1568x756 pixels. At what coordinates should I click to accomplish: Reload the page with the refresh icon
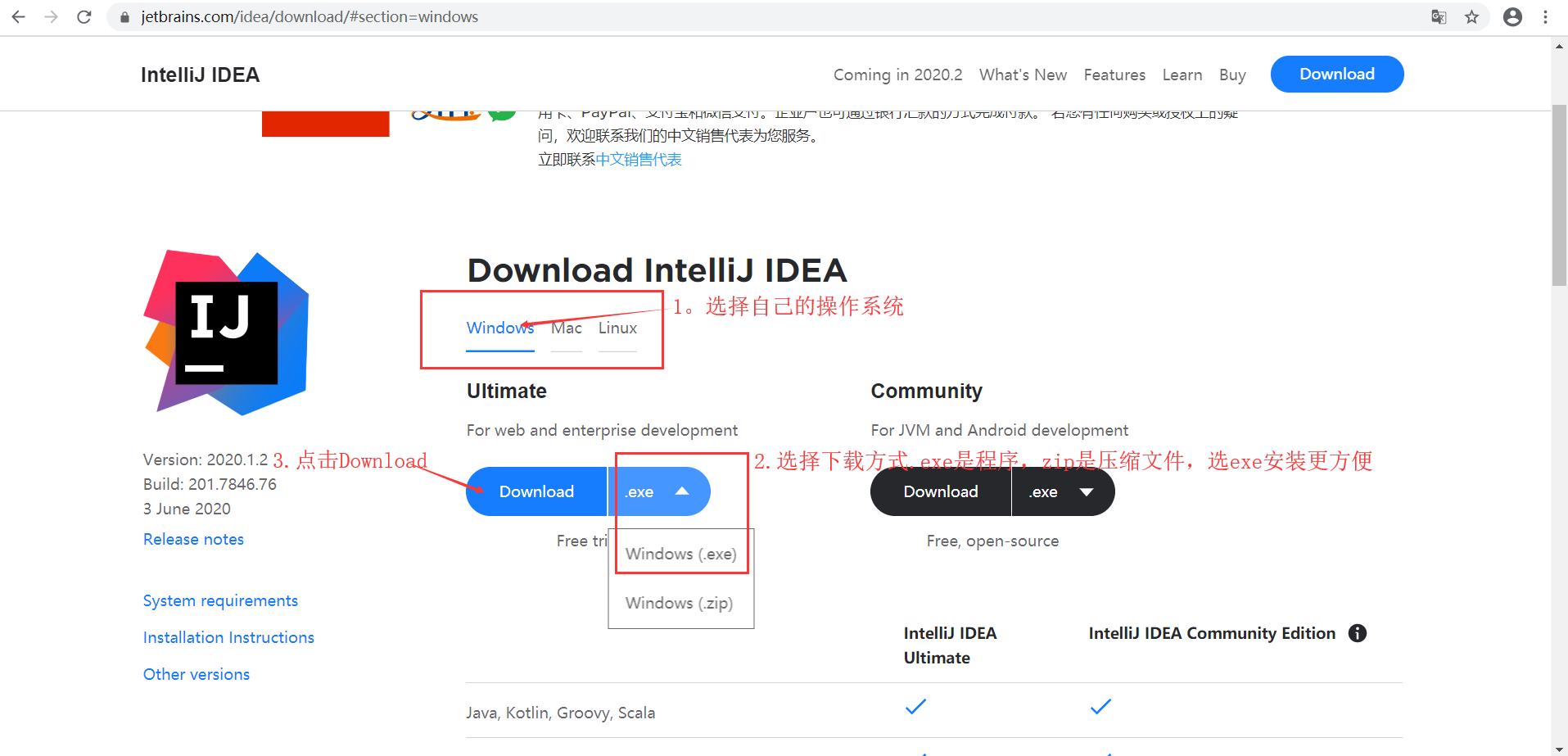[x=84, y=16]
